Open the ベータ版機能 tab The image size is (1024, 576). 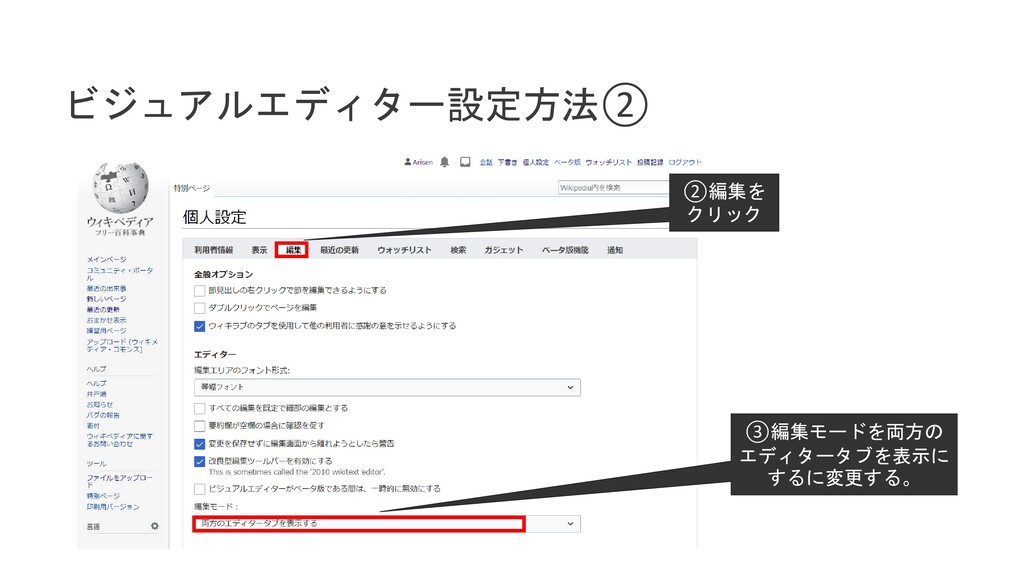tap(565, 250)
